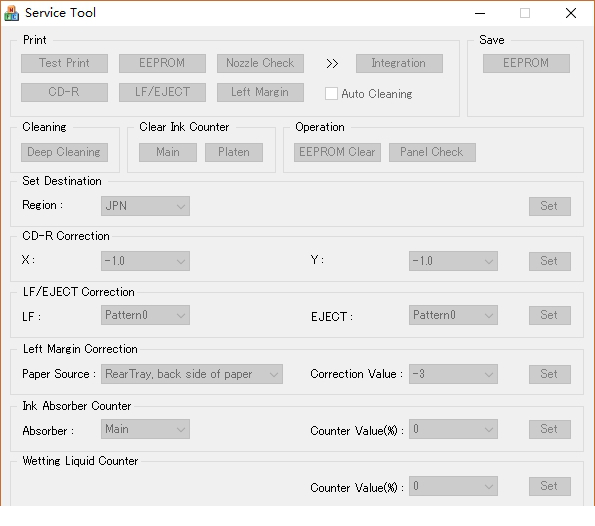Click the >> arrows next to Nozzle Check

click(x=332, y=63)
